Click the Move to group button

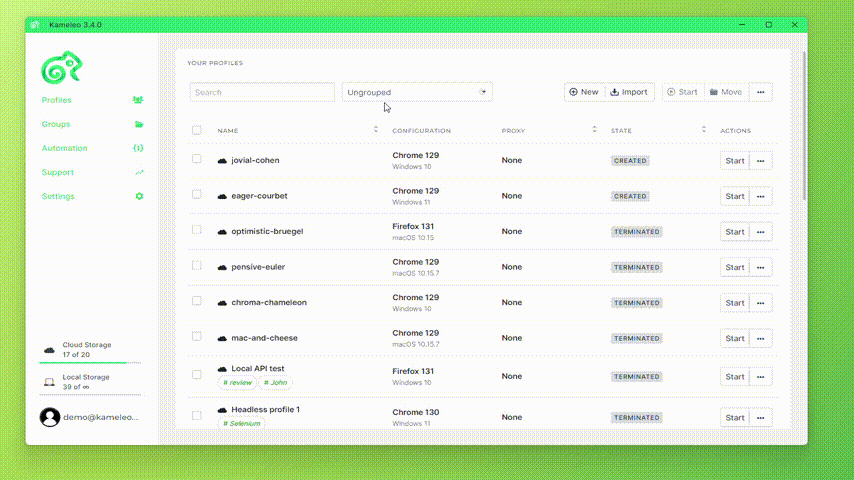click(x=727, y=92)
